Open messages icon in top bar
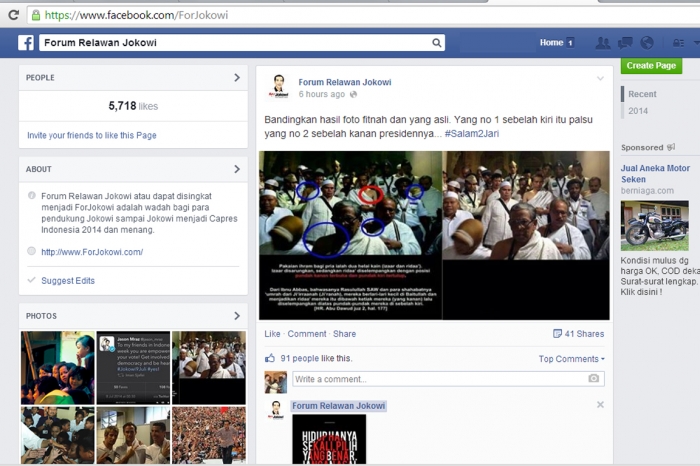Screen dimensions: 700x466 [x=625, y=43]
